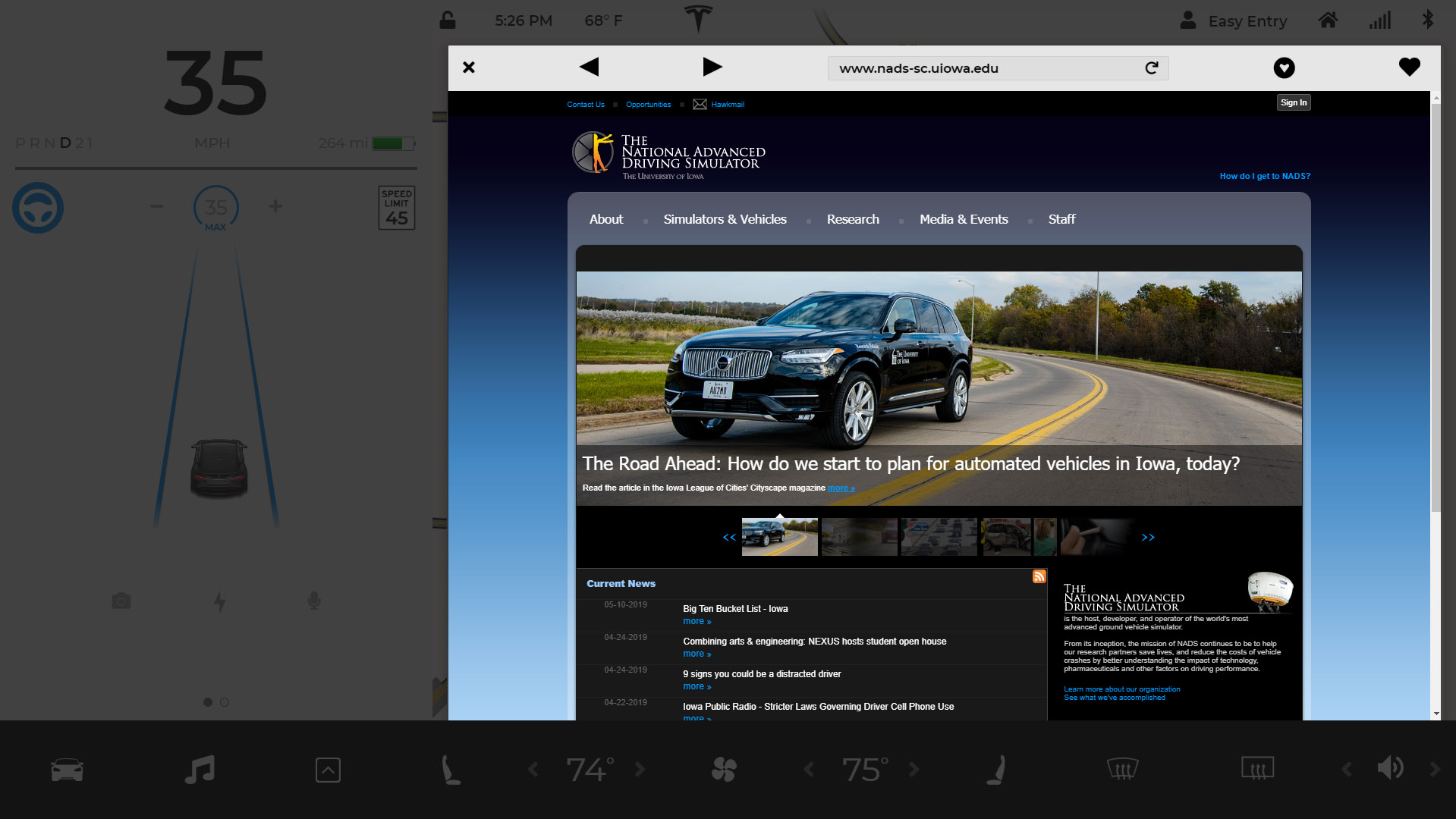Activate voice command microphone
1456x819 pixels.
(314, 601)
